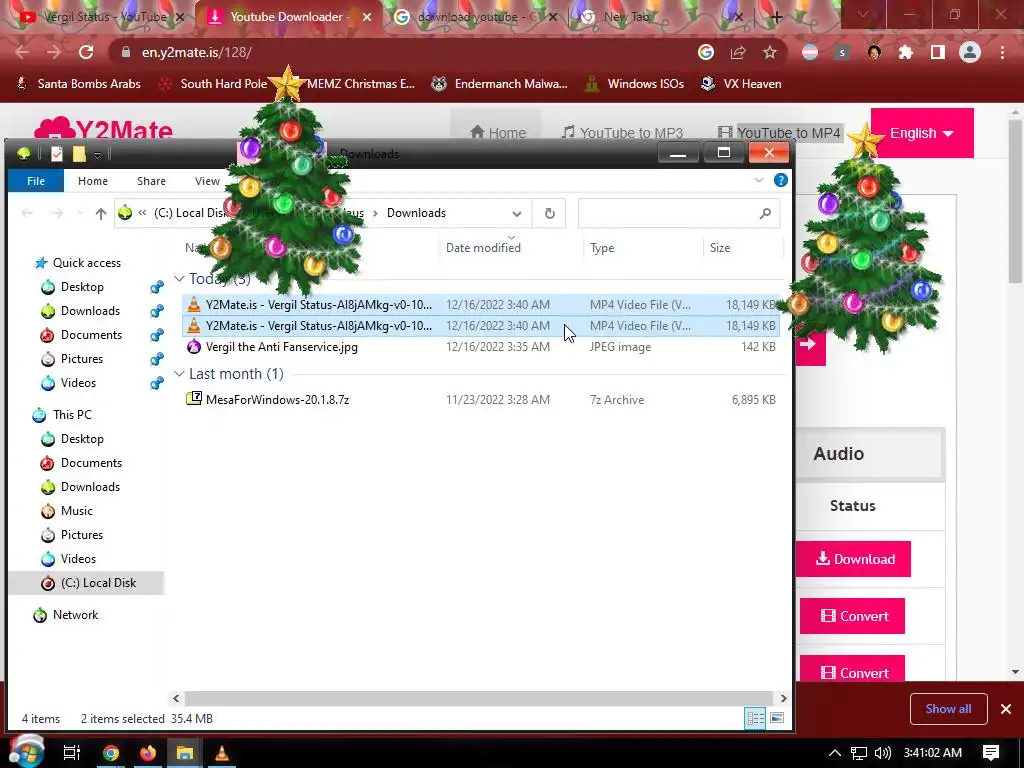This screenshot has width=1024, height=768.
Task: Open English language dropdown
Action: (x=921, y=133)
